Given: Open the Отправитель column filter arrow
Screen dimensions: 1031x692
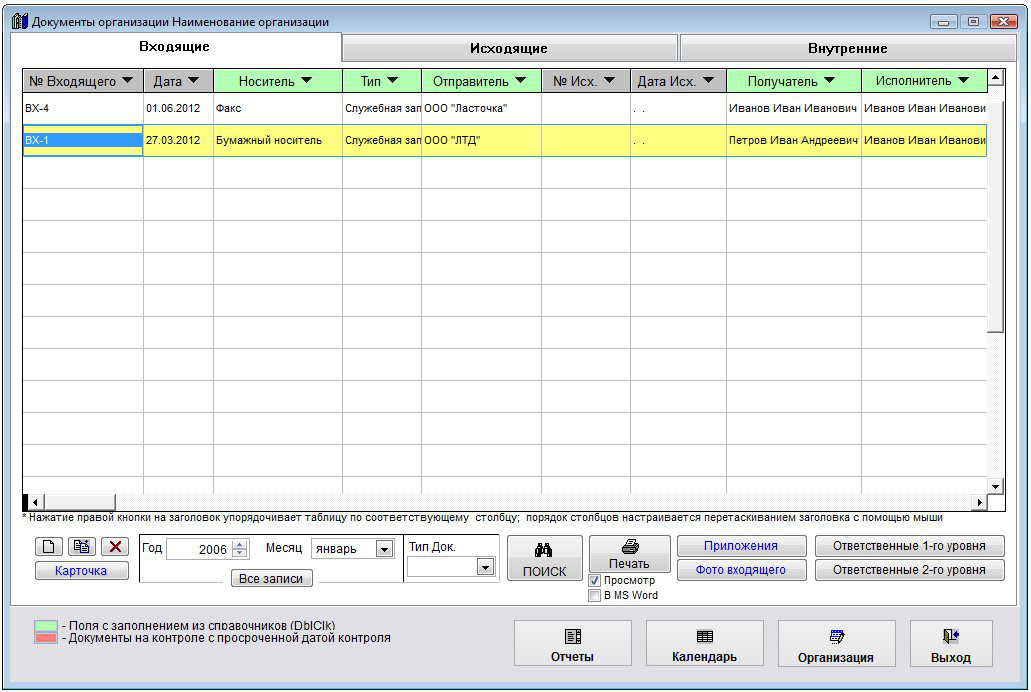Looking at the screenshot, I should (521, 81).
